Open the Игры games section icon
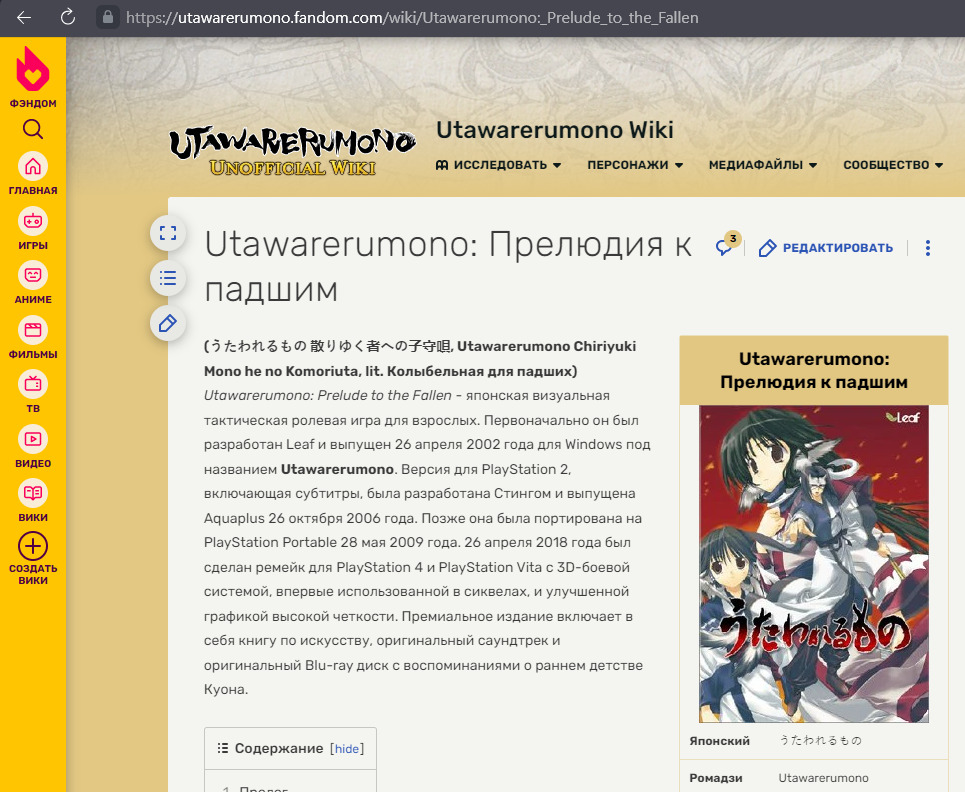Viewport: 965px width, 792px height. click(x=33, y=221)
